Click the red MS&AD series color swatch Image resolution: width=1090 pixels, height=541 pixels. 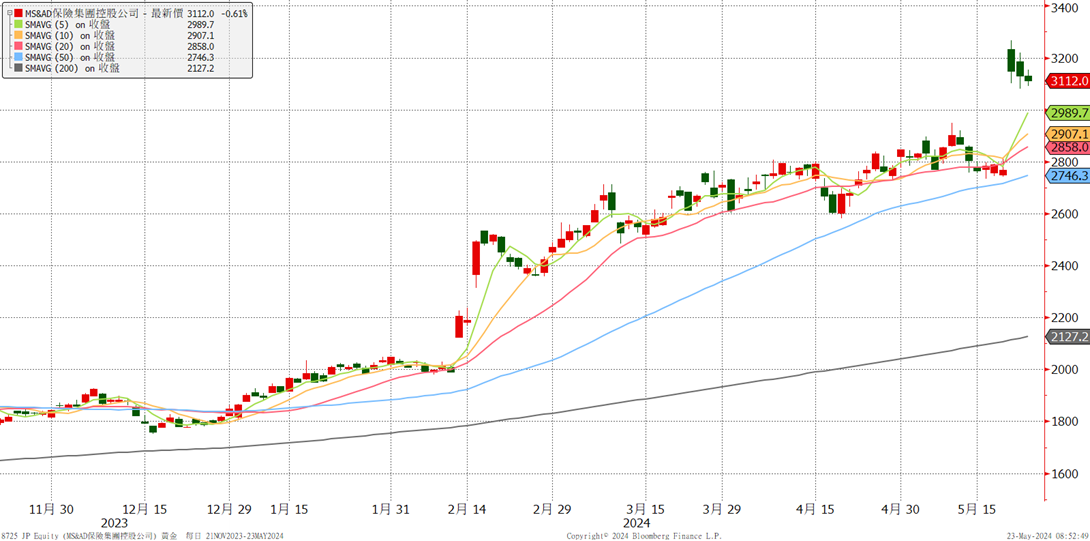click(x=18, y=13)
